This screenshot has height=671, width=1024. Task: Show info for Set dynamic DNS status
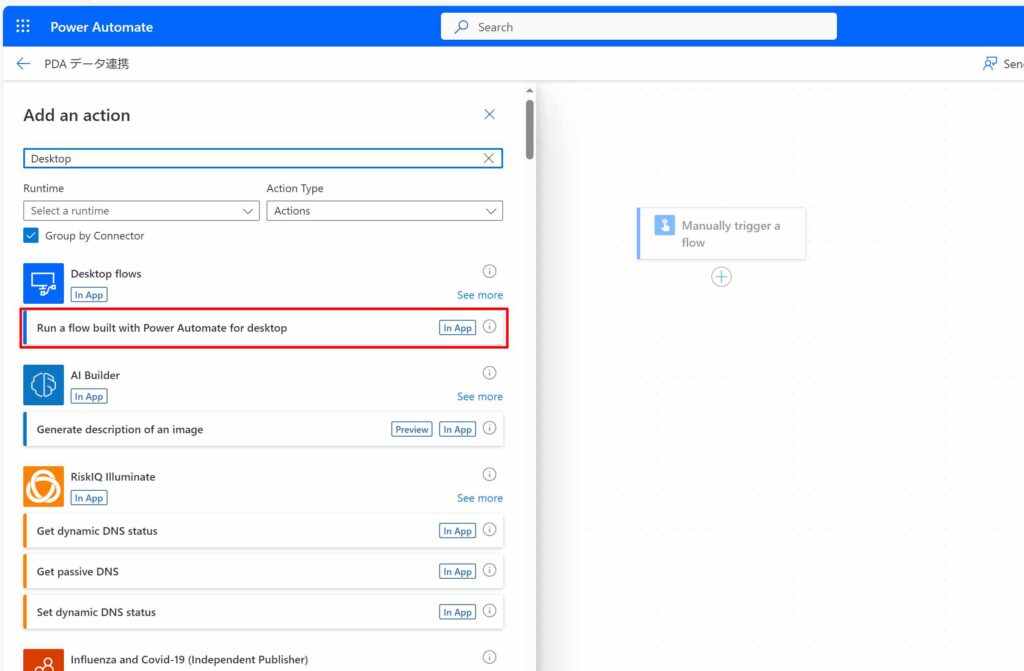489,611
